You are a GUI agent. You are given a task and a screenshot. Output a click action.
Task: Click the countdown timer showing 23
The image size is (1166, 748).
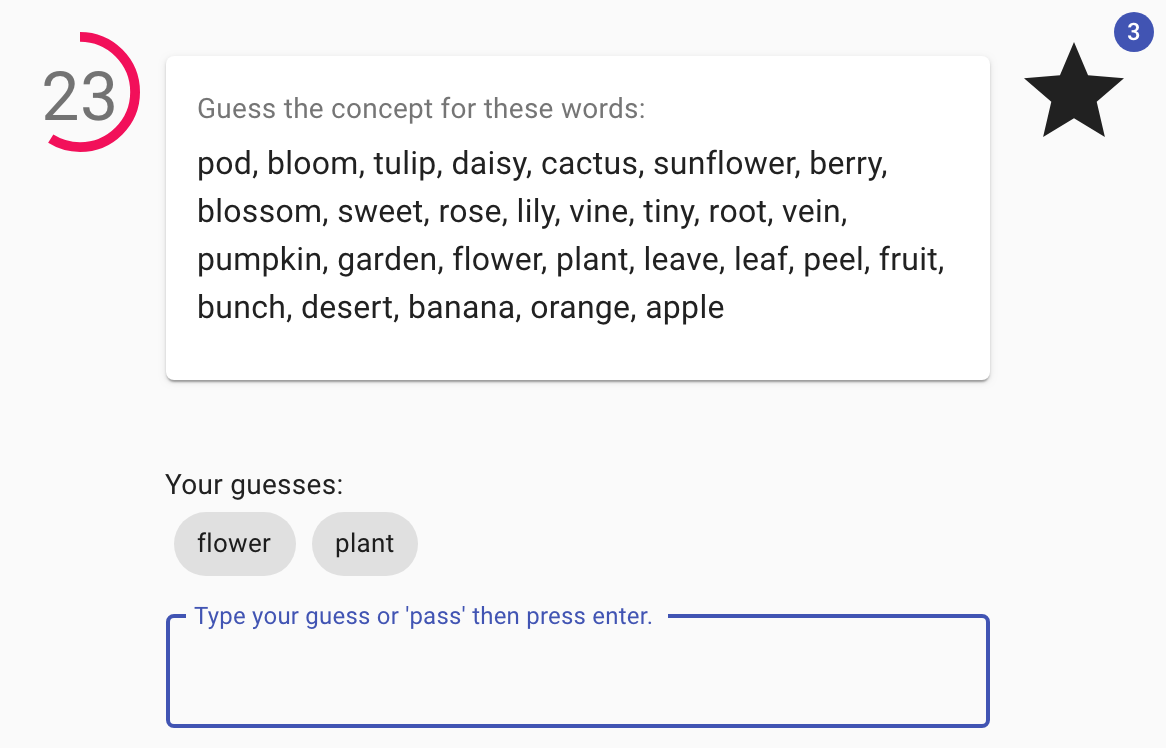[81, 97]
